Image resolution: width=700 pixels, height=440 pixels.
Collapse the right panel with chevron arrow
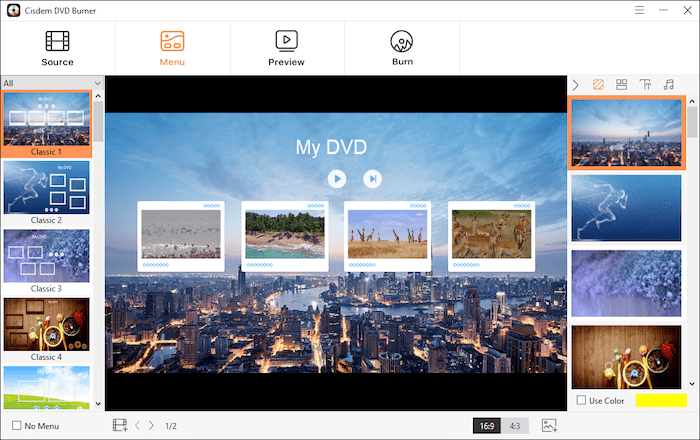(x=575, y=85)
